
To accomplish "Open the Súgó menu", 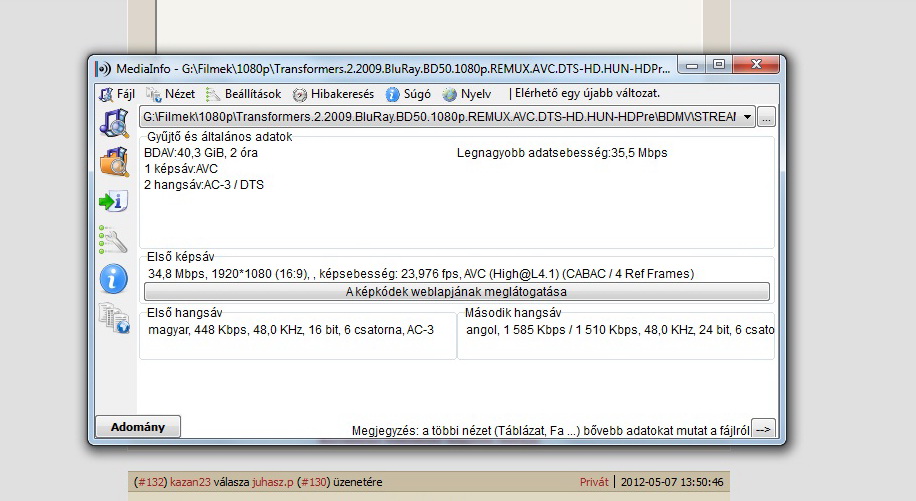I will point(408,94).
